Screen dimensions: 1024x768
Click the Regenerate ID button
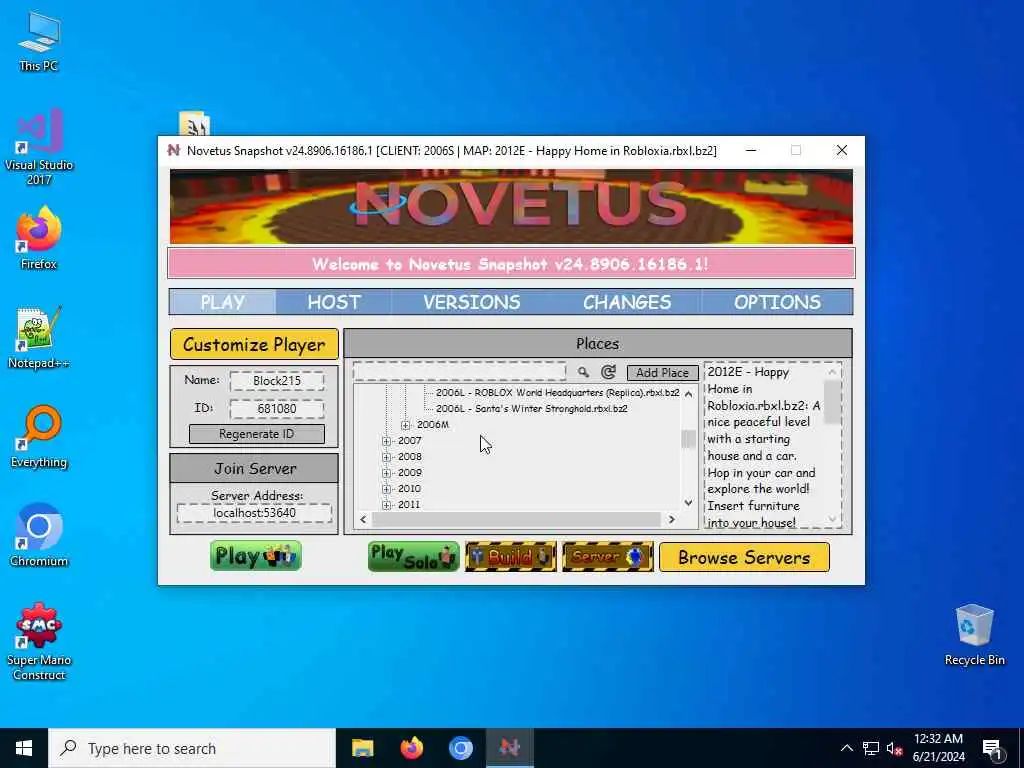tap(257, 434)
